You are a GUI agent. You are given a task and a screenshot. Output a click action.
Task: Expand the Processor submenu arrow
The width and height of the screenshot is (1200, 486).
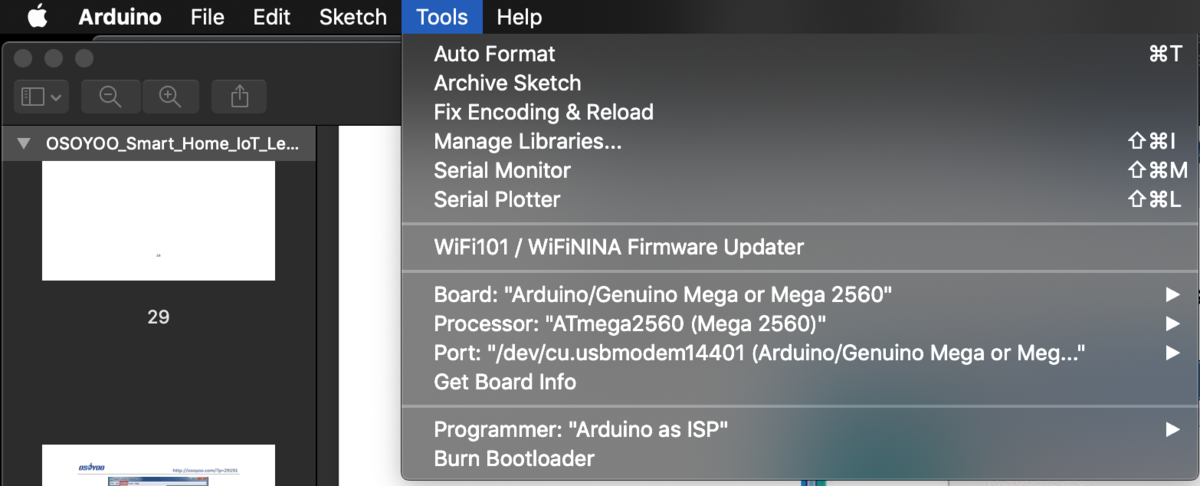(x=1172, y=324)
